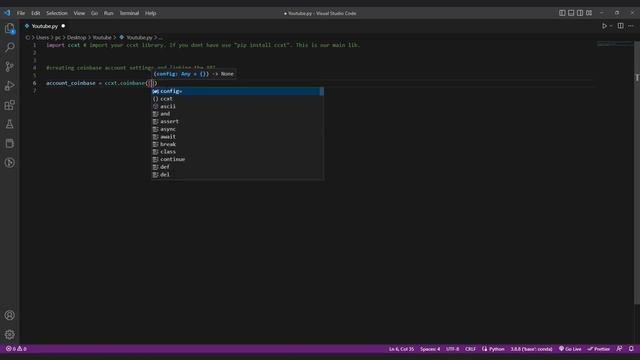Image resolution: width=640 pixels, height=360 pixels.
Task: Select the 3.8.8 conda interpreter
Action: 531,349
